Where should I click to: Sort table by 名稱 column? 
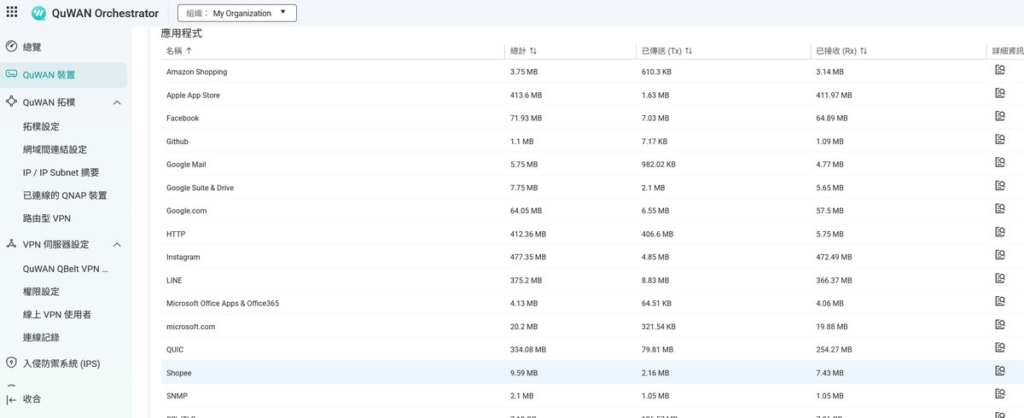[180, 50]
